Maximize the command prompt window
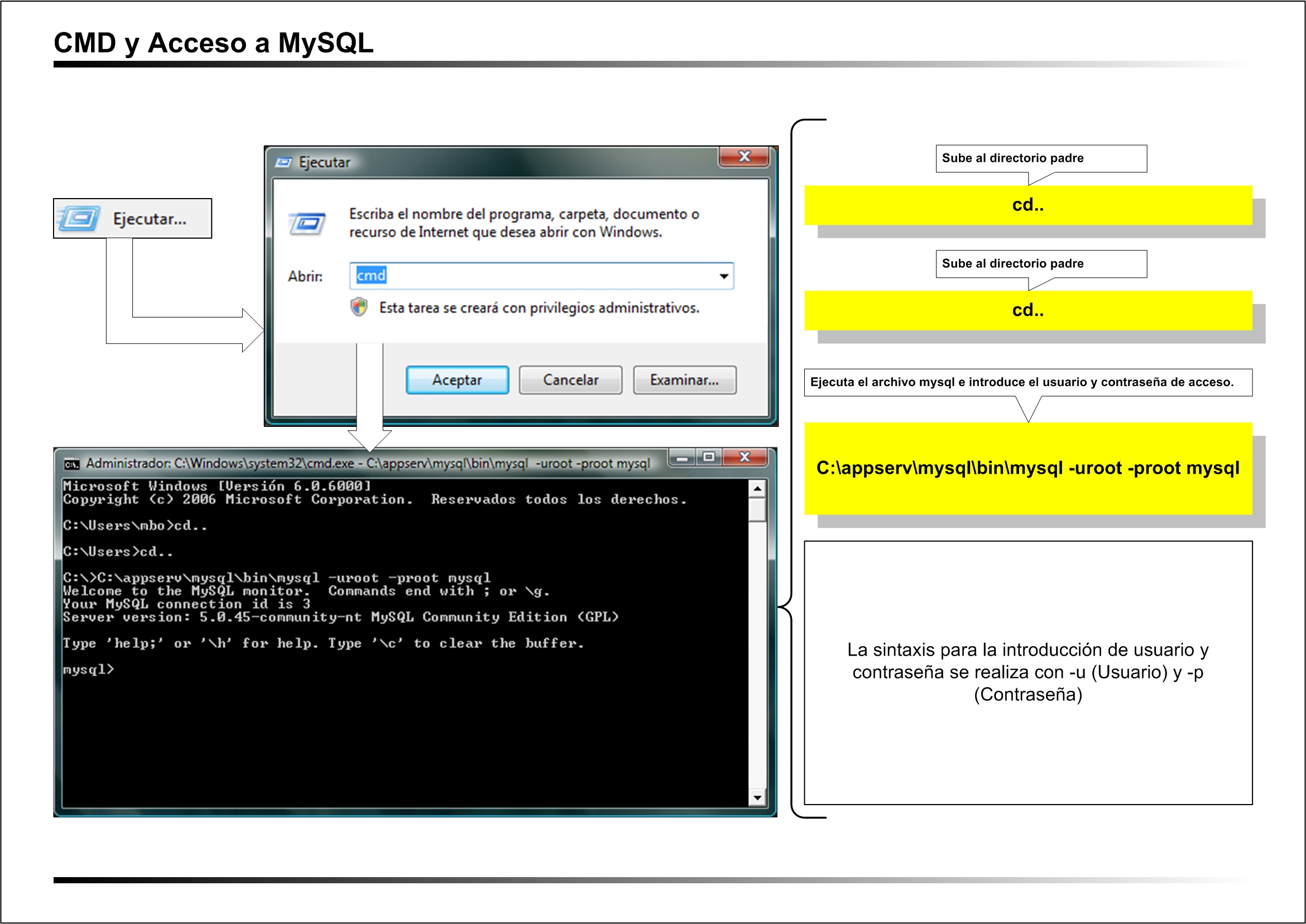The width and height of the screenshot is (1306, 924). [708, 457]
